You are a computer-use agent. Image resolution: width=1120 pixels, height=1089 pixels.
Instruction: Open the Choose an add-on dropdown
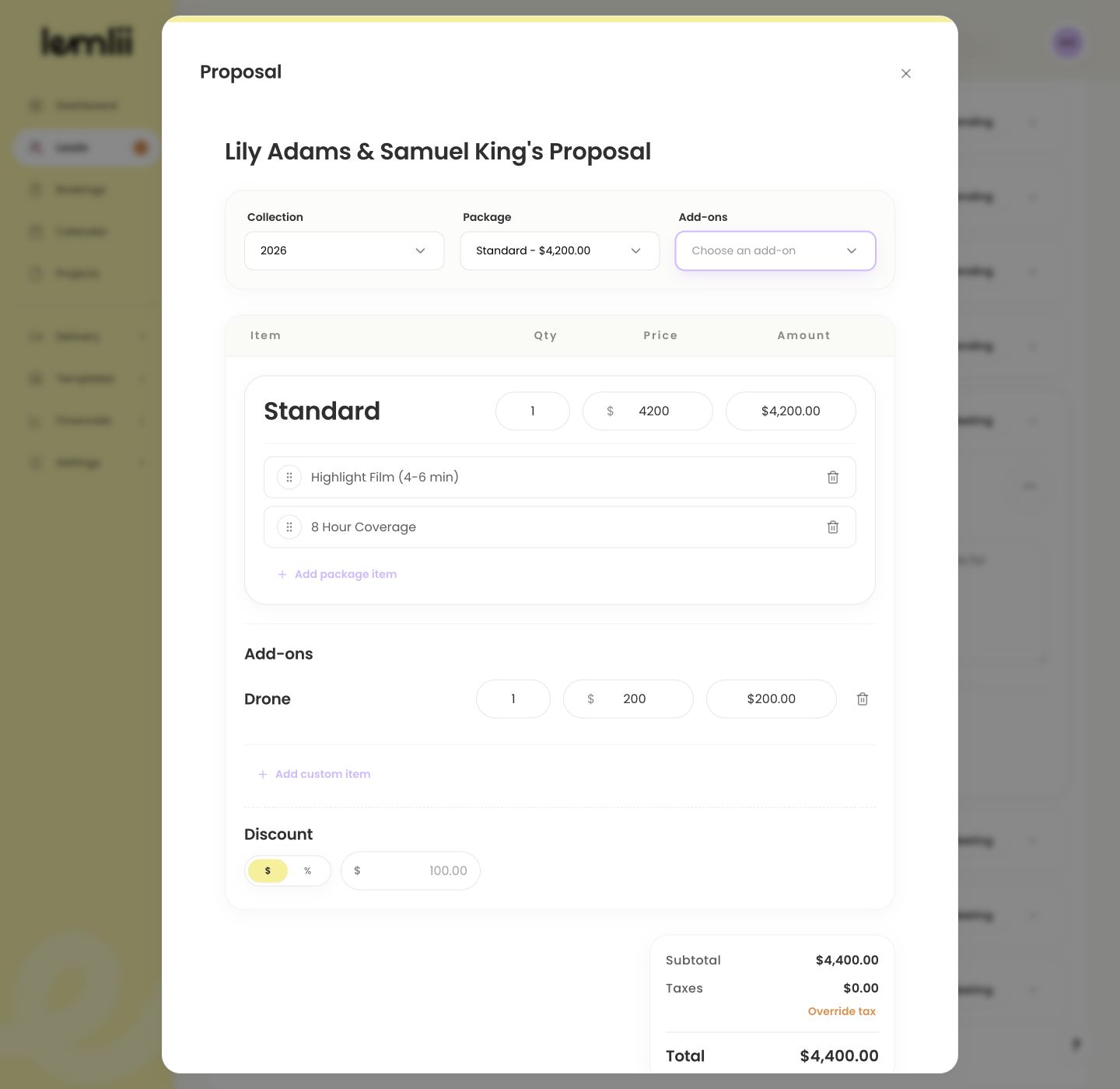click(775, 250)
